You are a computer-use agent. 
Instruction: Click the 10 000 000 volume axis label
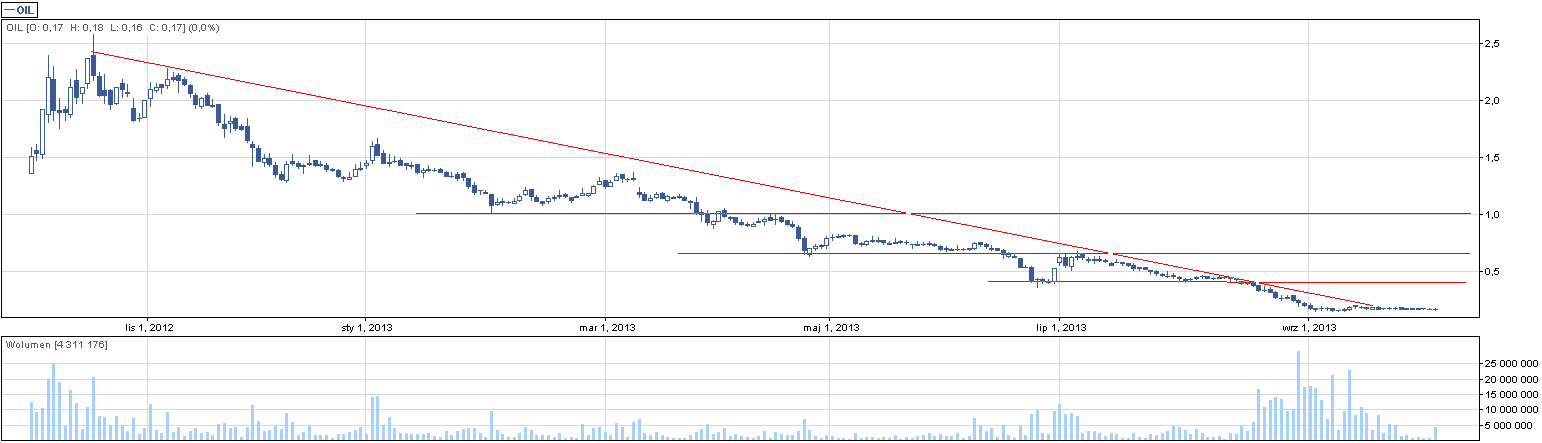[1510, 410]
